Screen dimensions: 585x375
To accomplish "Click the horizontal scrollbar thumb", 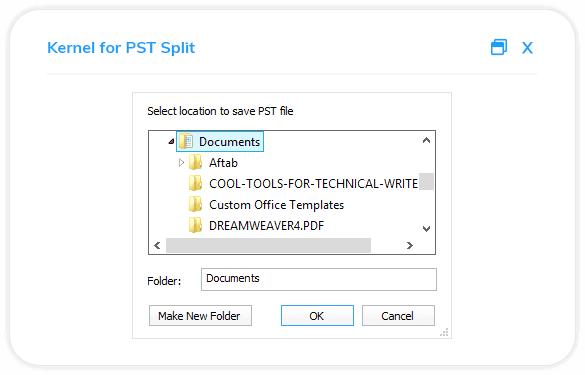I will (x=268, y=246).
